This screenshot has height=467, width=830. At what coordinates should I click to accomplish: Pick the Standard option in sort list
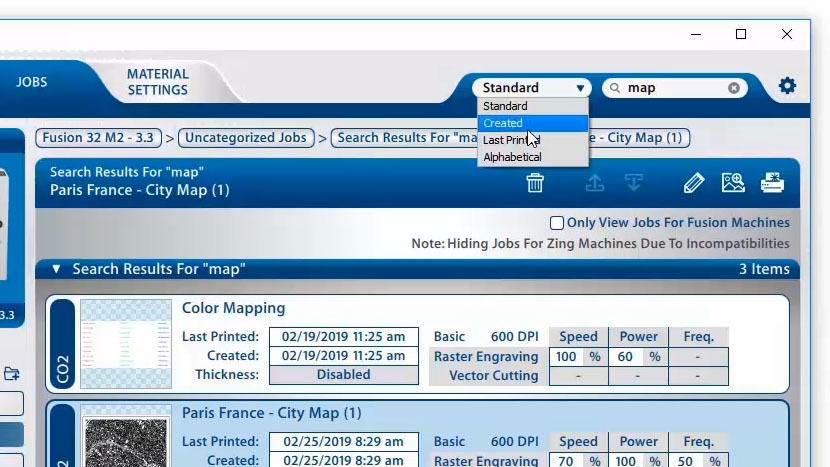[x=505, y=106]
